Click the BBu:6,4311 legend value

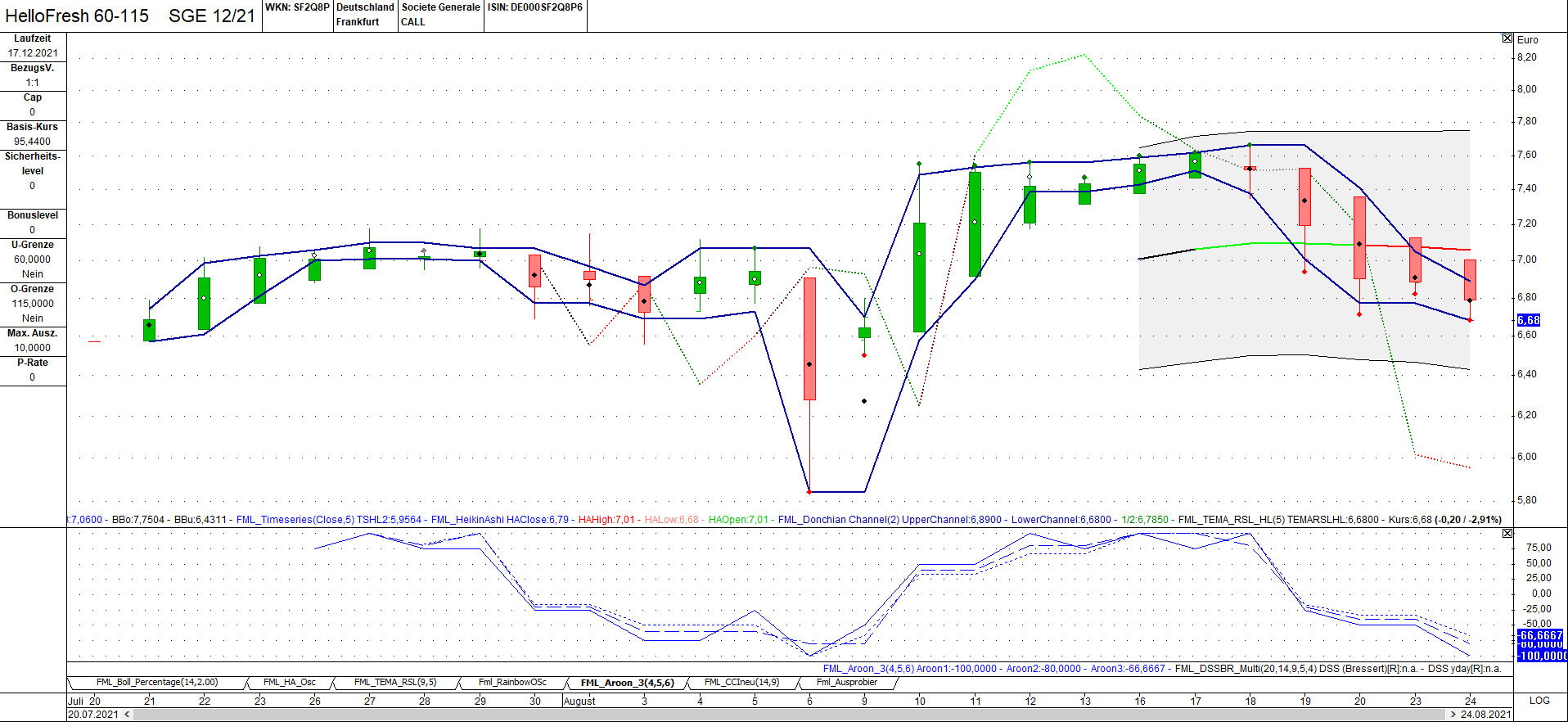tap(201, 520)
